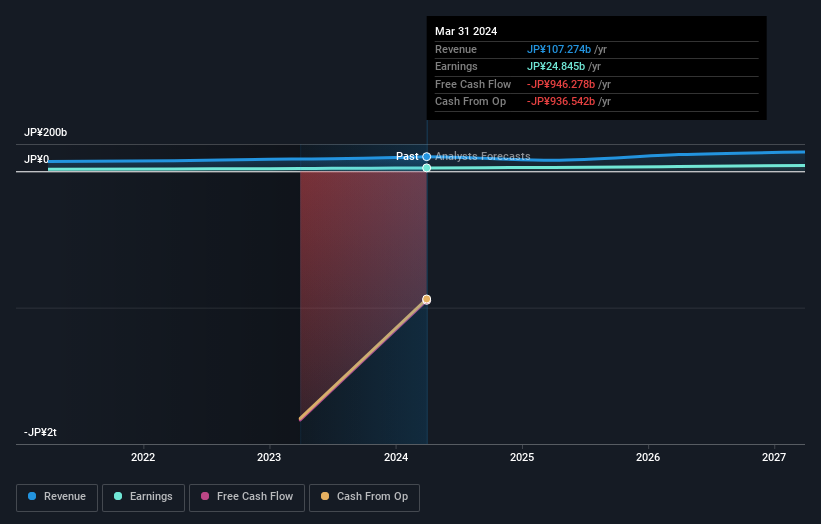This screenshot has height=524, width=821.
Task: Click the -JP¥2t y-axis label
Action: click(40, 432)
